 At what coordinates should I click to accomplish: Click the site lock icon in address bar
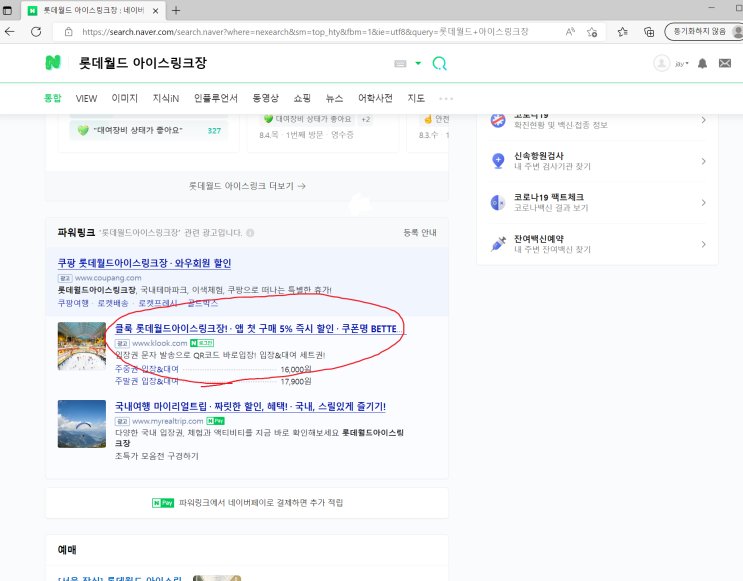pos(69,32)
